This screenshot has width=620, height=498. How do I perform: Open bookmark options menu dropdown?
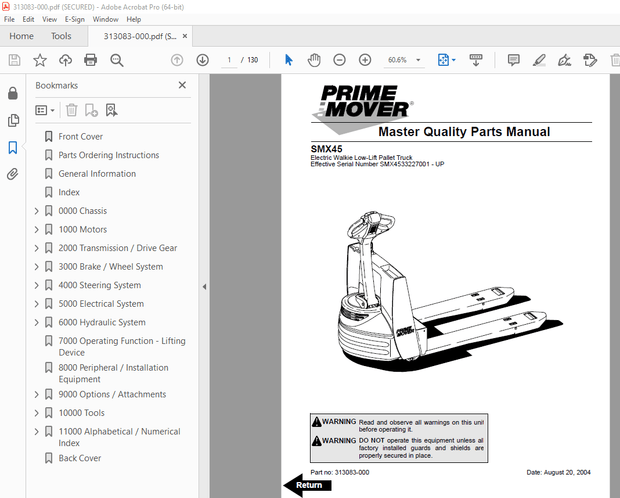coord(45,110)
